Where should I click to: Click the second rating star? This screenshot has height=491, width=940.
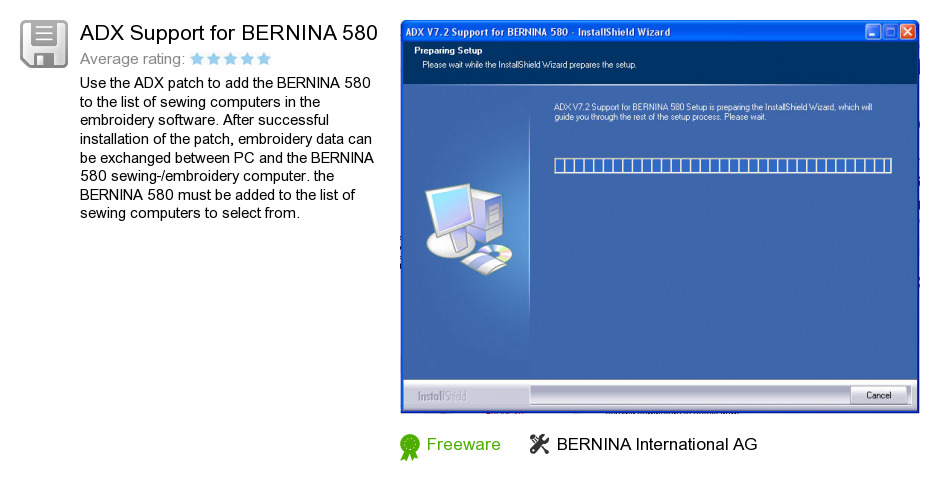tap(214, 59)
